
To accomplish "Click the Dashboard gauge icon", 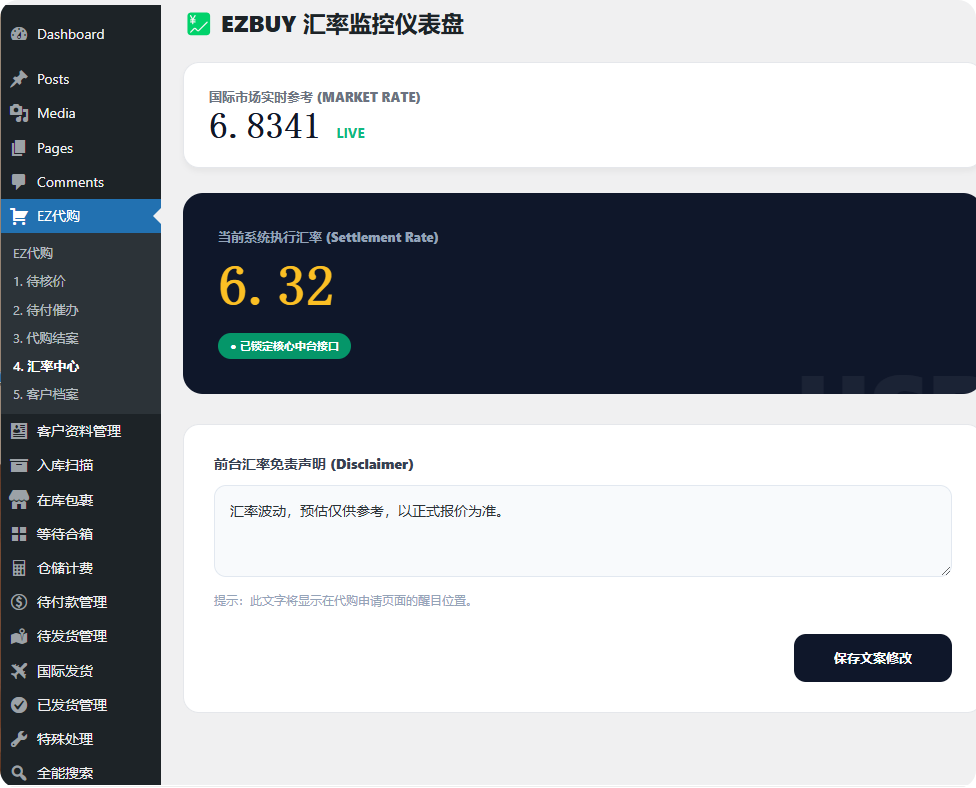I will [18, 34].
